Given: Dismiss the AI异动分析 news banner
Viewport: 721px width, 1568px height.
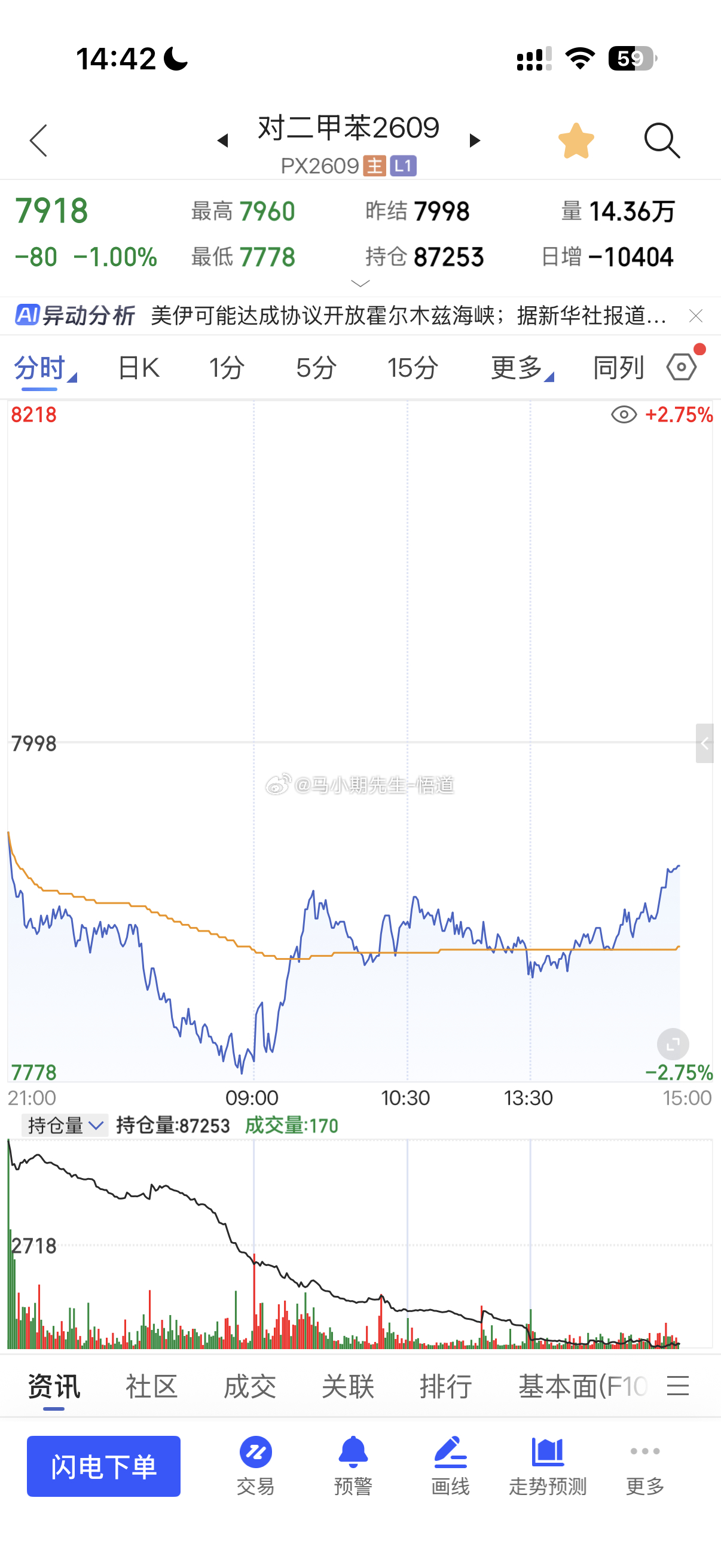Looking at the screenshot, I should coord(695,316).
